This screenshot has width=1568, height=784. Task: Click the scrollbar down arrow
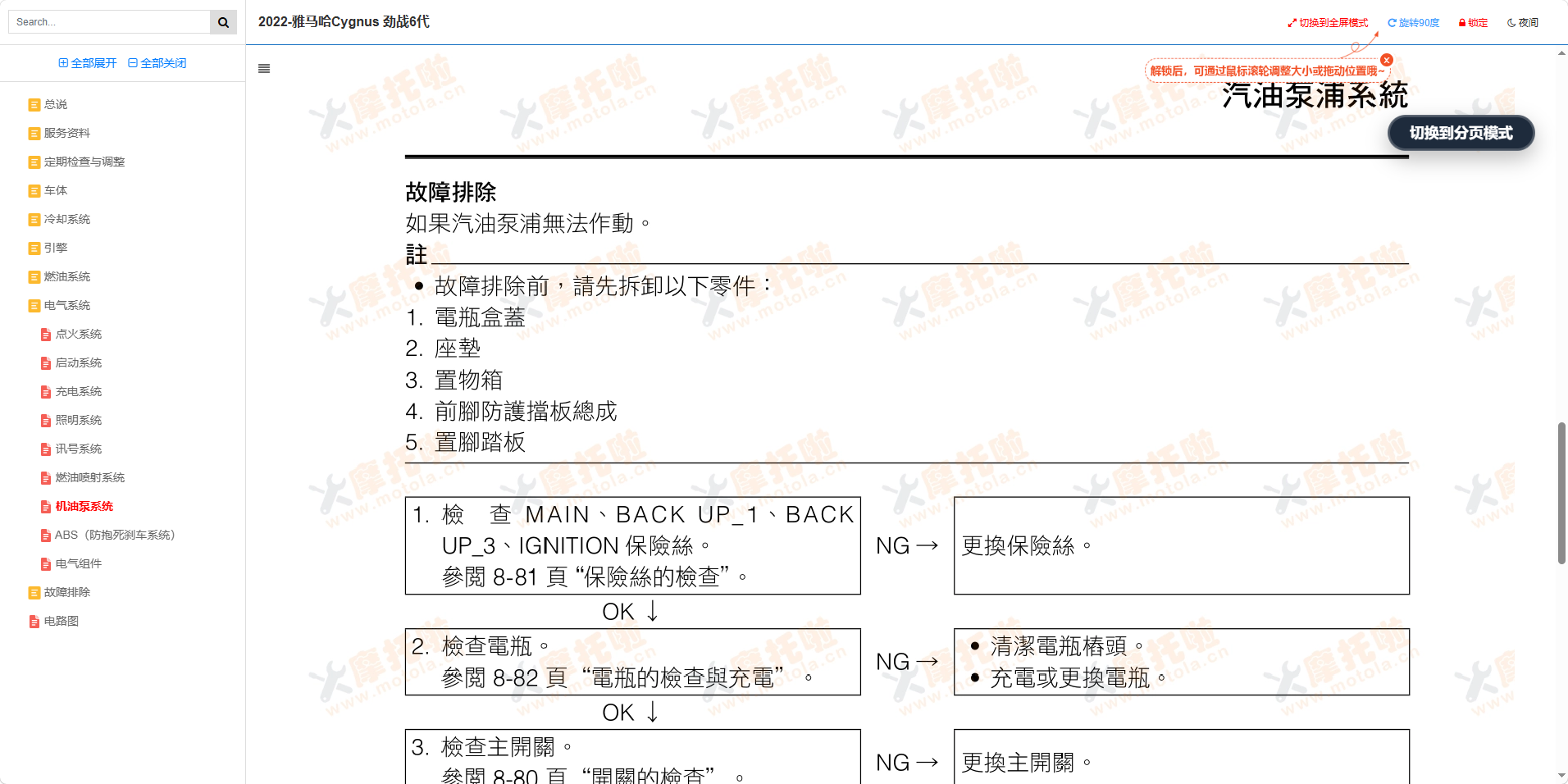(x=1561, y=776)
